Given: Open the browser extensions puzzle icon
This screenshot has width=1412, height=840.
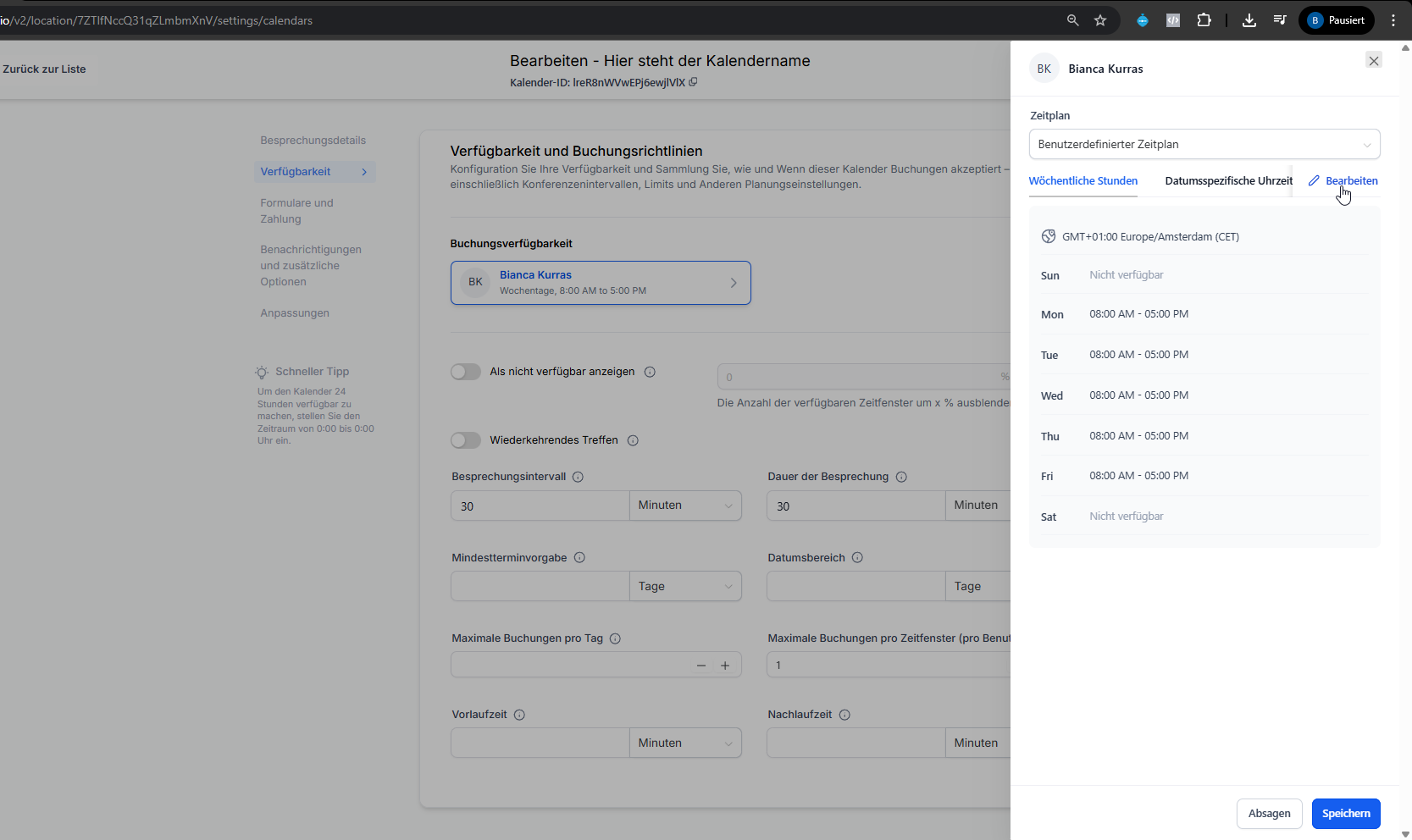Looking at the screenshot, I should [1204, 20].
